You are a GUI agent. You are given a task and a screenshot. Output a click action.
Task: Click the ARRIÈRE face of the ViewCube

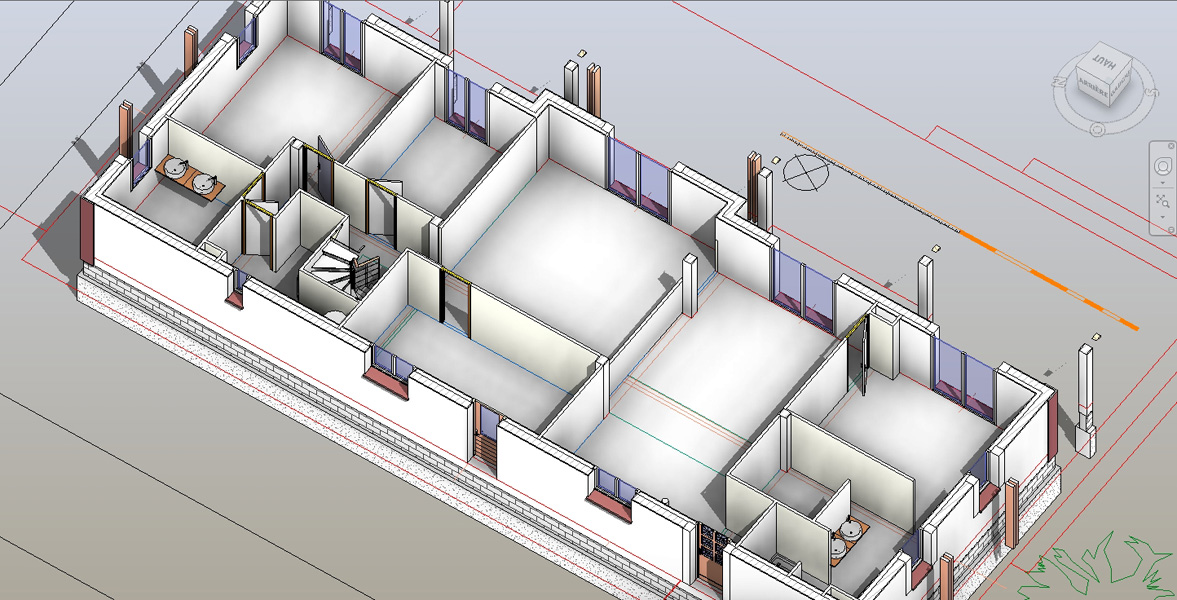[x=1092, y=88]
